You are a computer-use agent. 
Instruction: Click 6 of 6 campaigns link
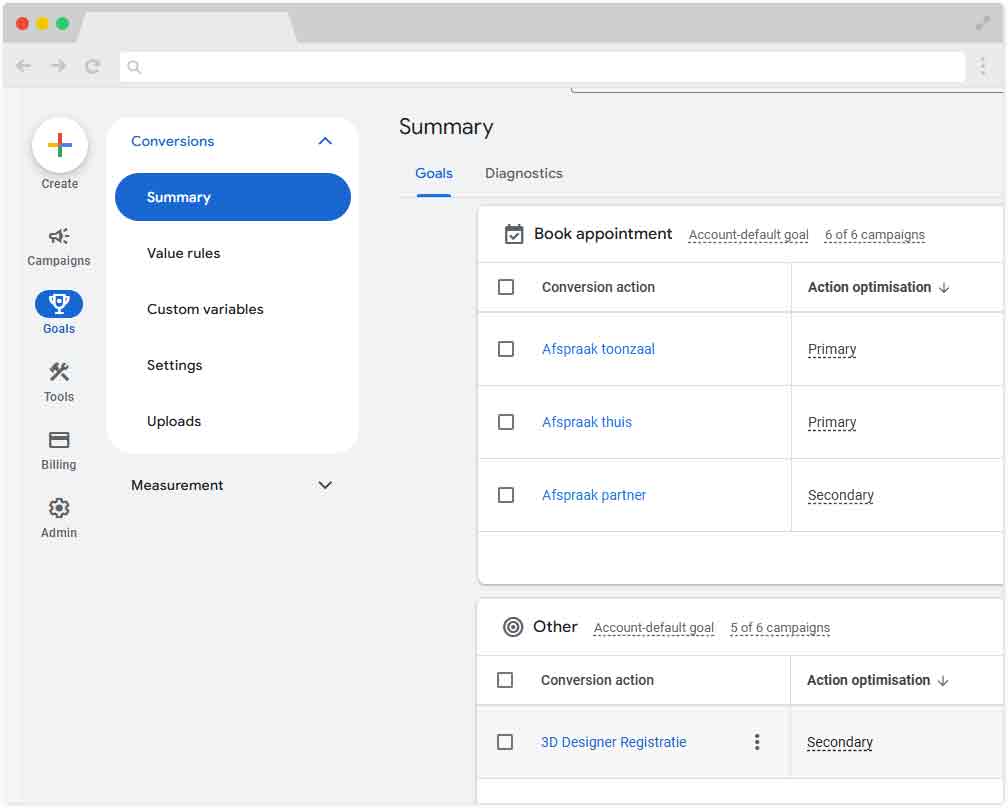click(874, 235)
